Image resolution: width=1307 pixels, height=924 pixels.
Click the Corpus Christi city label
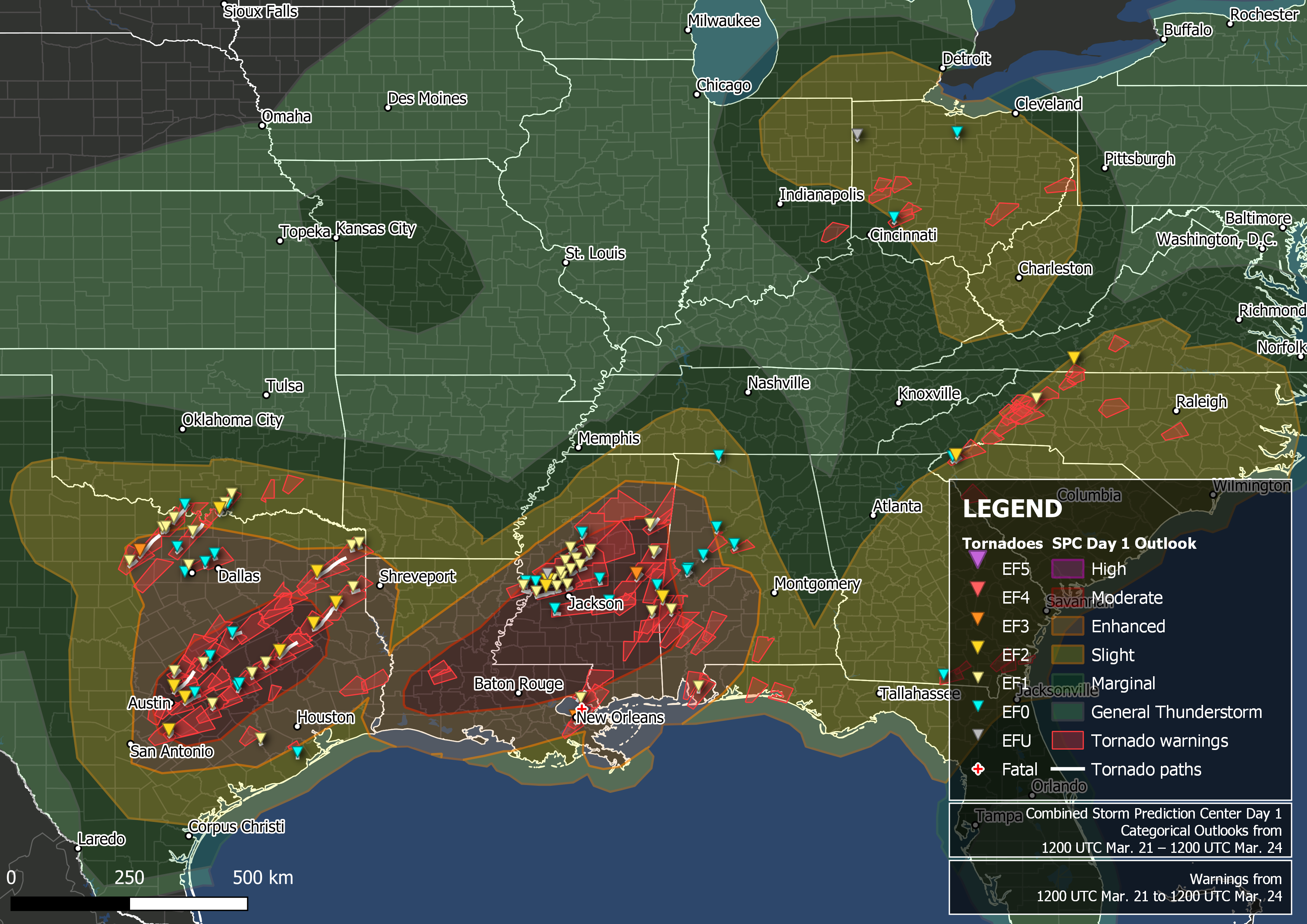(236, 827)
